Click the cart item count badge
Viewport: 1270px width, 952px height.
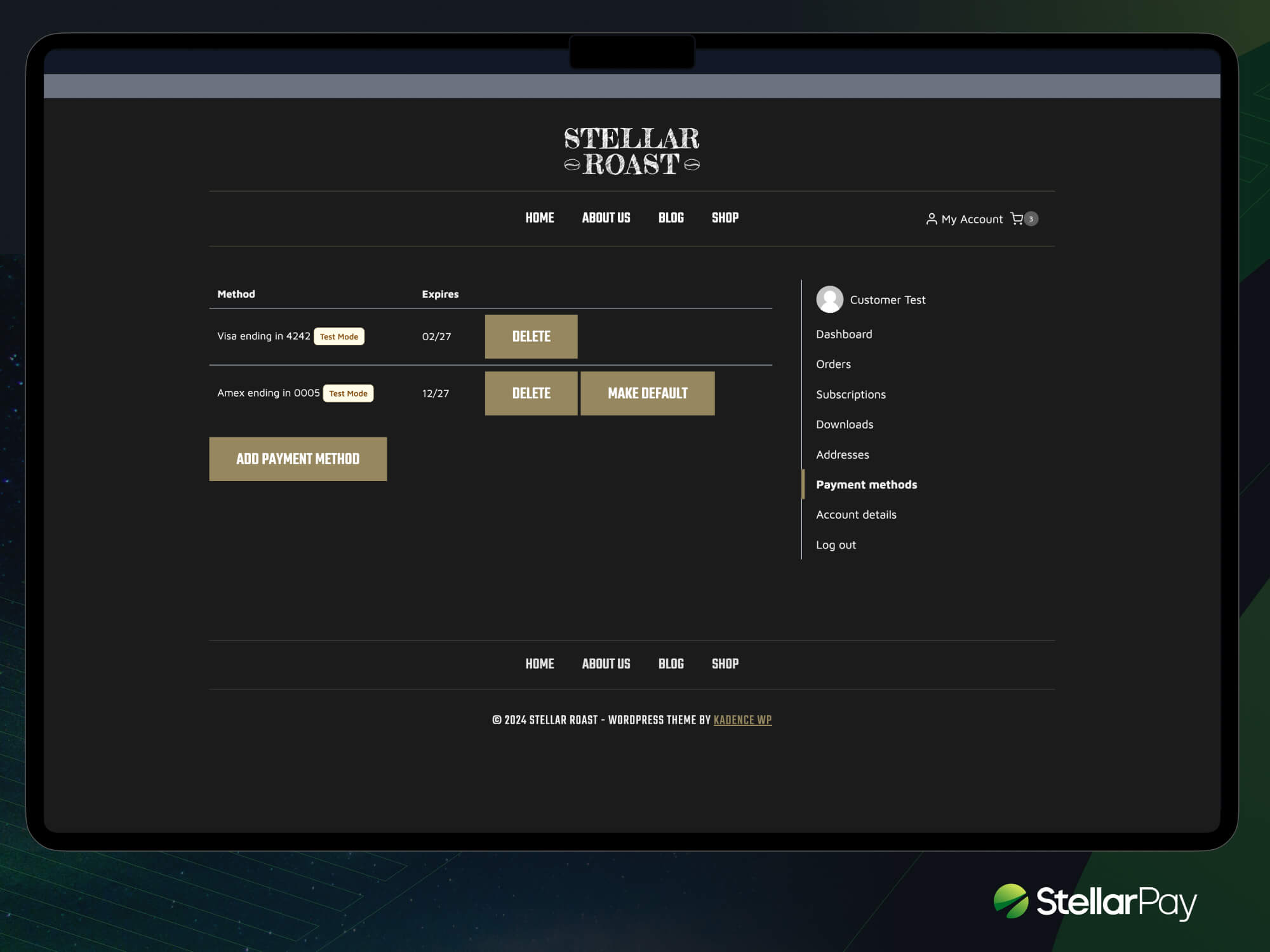point(1031,218)
